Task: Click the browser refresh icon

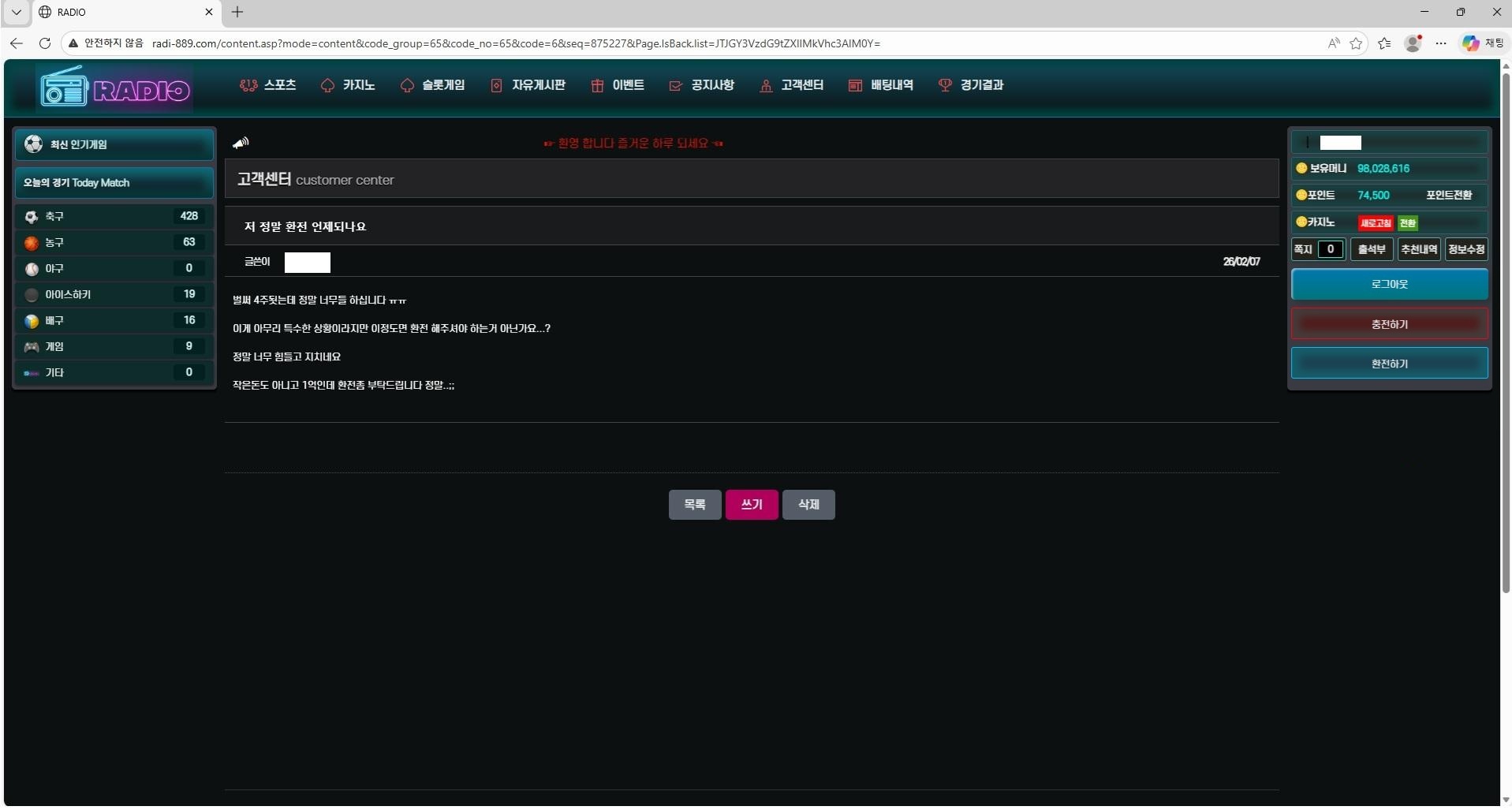Action: coord(45,43)
